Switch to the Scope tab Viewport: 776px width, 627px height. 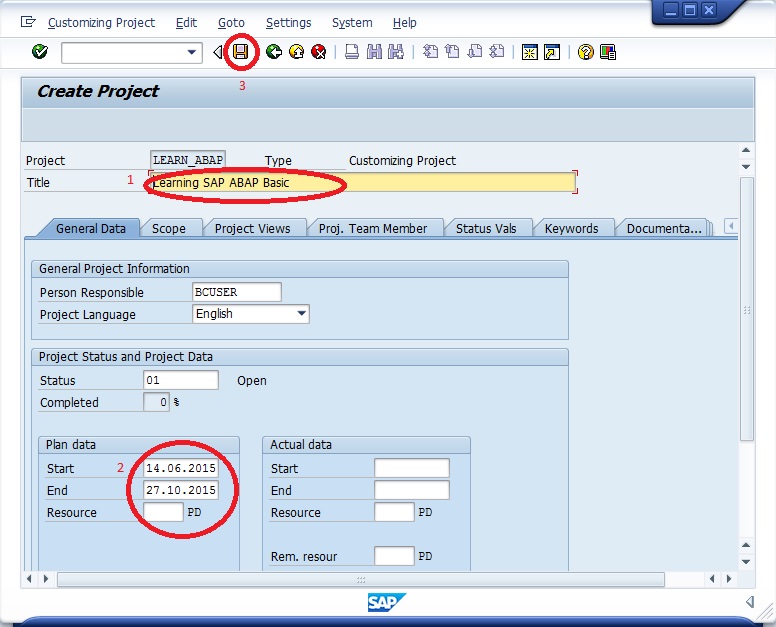169,229
